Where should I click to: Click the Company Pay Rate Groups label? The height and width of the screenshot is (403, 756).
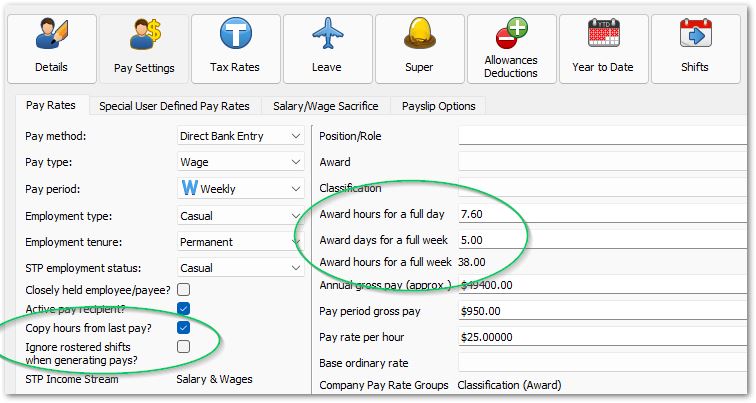point(384,385)
